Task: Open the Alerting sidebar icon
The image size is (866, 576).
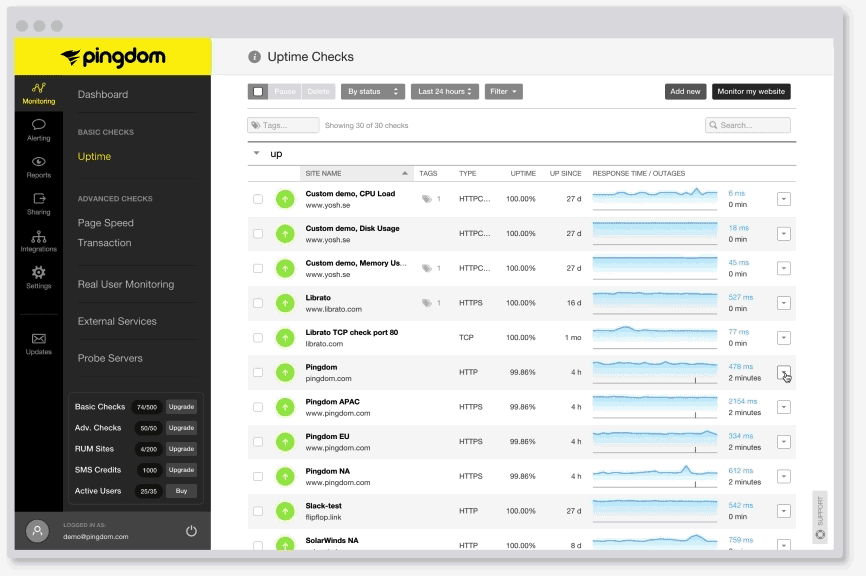Action: tap(38, 129)
